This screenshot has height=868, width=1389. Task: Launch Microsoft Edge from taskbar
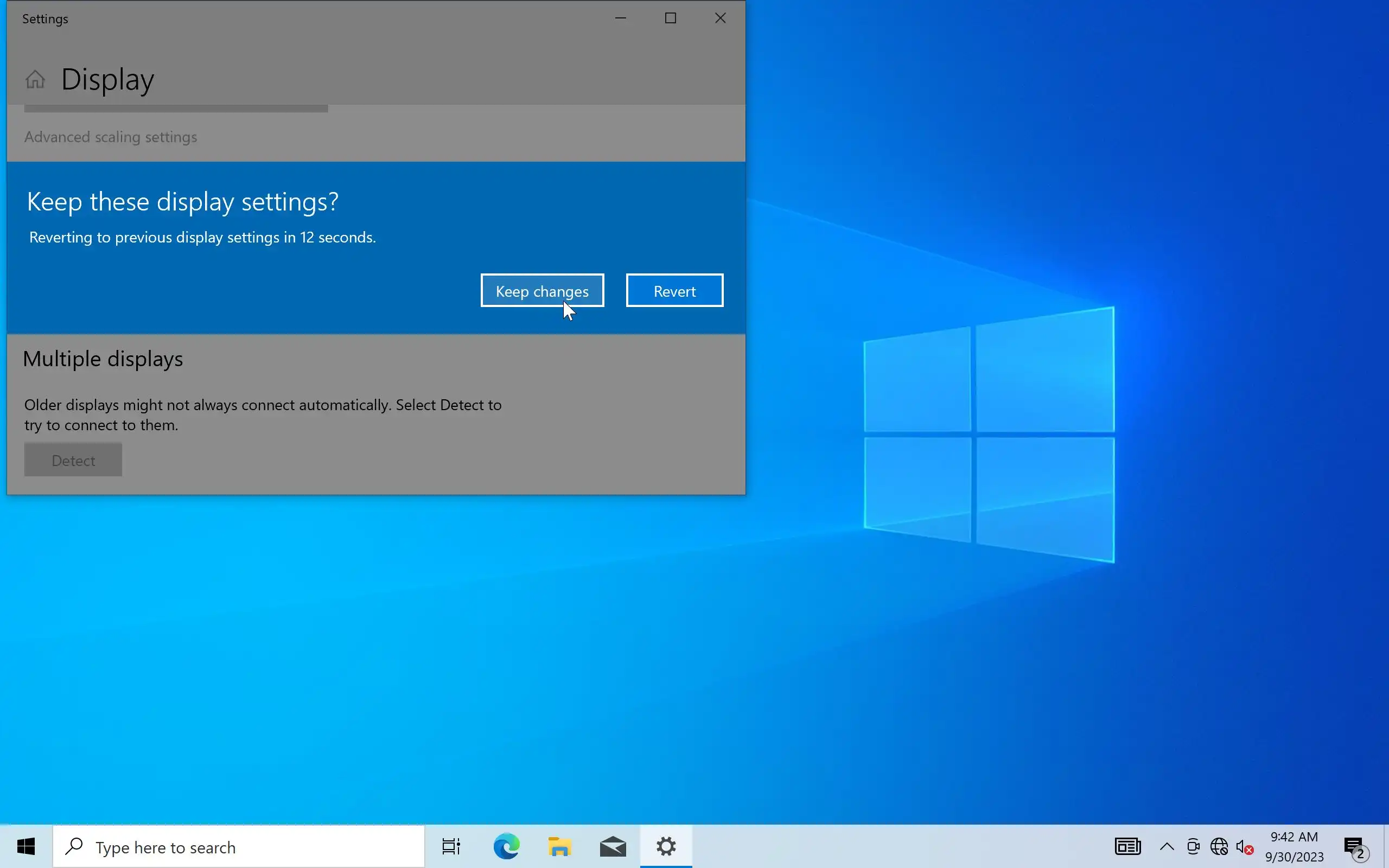pyautogui.click(x=506, y=847)
